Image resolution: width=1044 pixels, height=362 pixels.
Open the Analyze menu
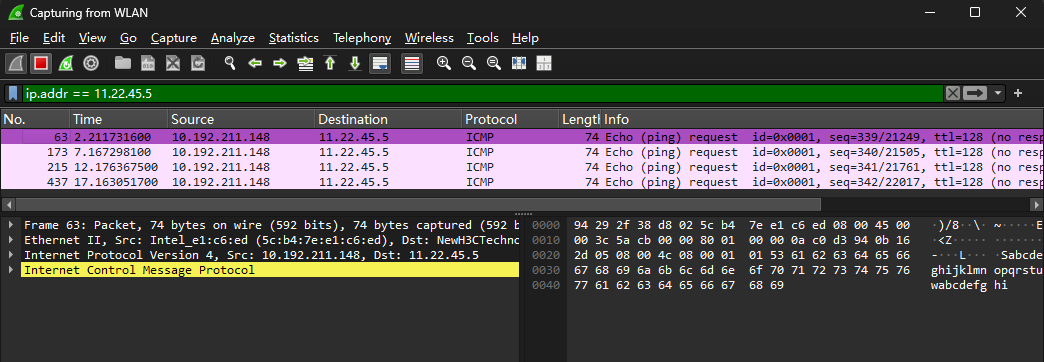point(233,38)
